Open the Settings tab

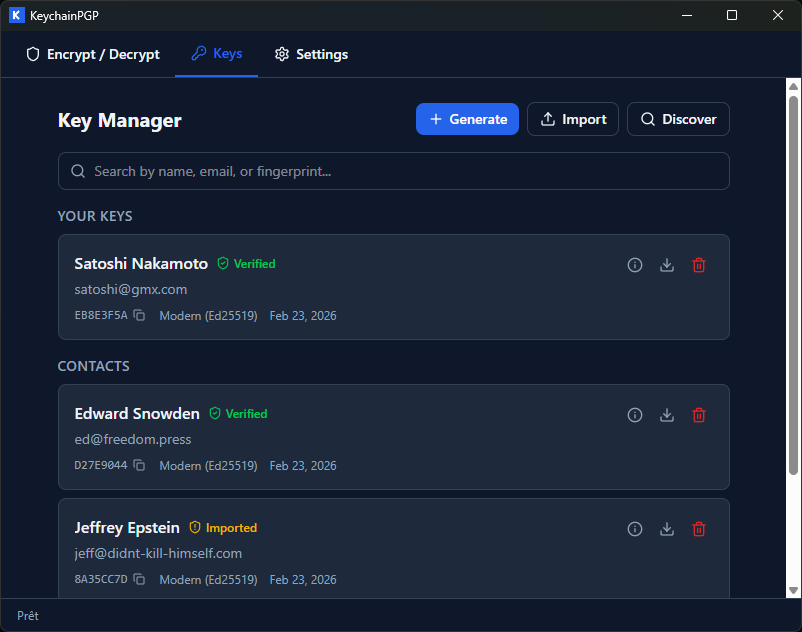coord(310,54)
